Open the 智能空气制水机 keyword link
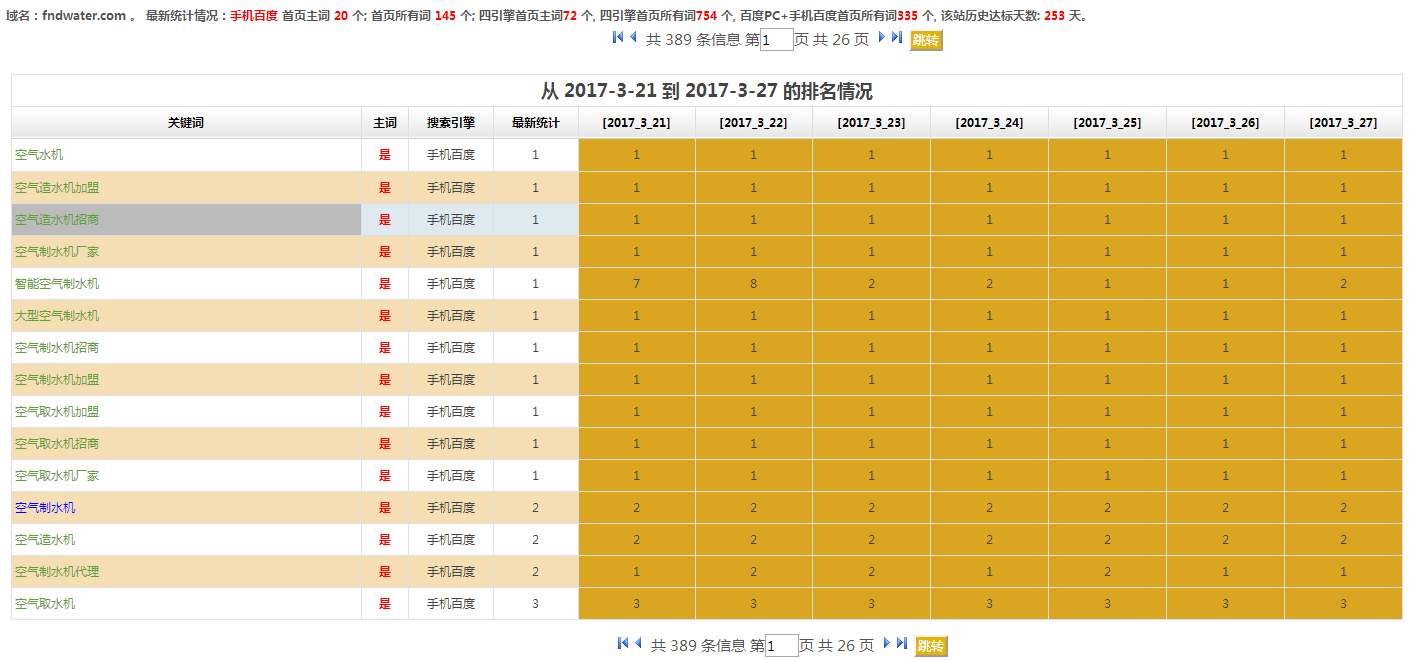Screen dimensions: 1414x660 (x=57, y=283)
